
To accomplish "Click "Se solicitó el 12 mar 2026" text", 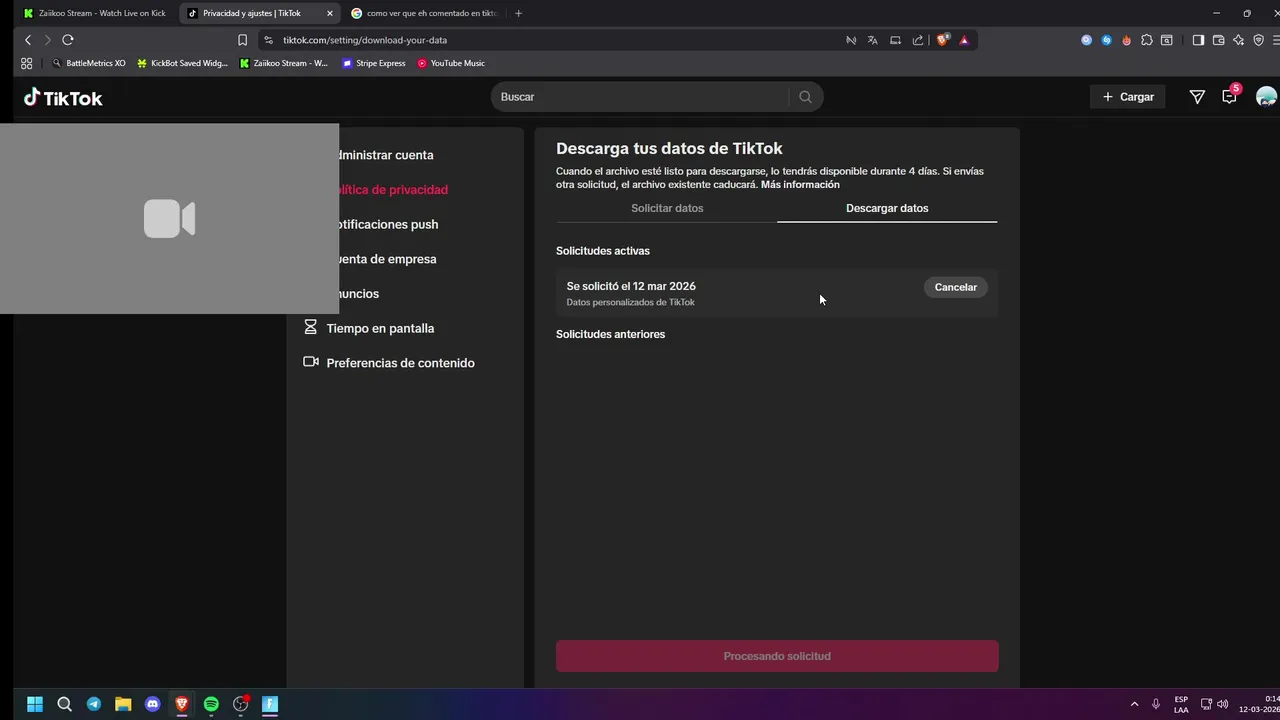I will [631, 286].
